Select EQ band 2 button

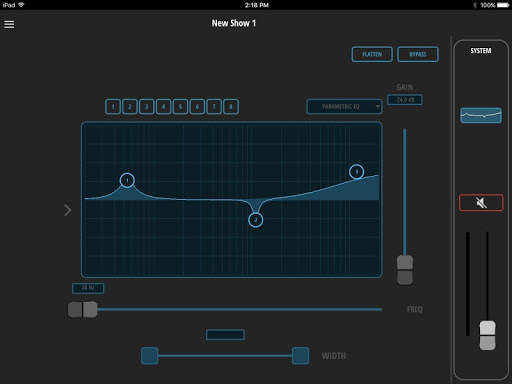[x=130, y=107]
